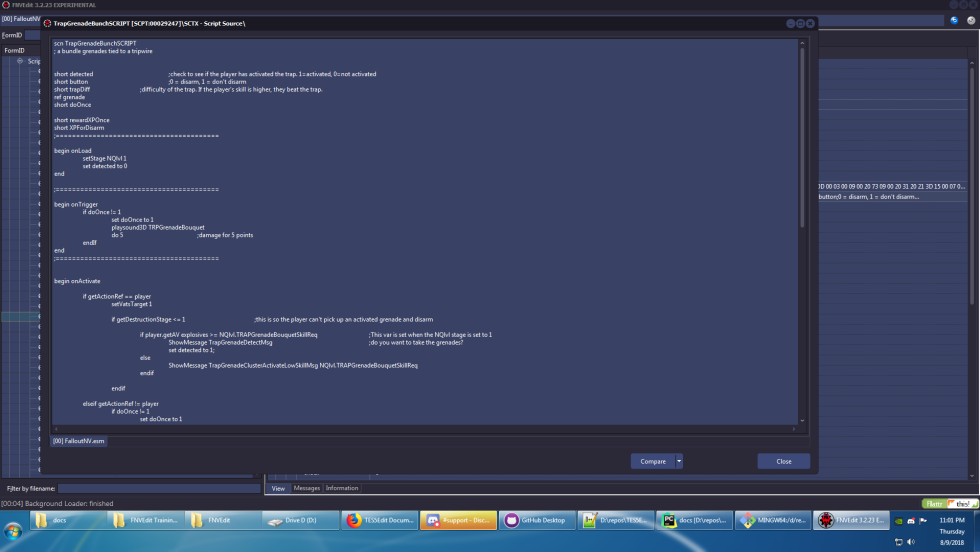The image size is (980, 552).
Task: Click the 'elseif getActionRef != player' line
Action: pyautogui.click(x=121, y=404)
